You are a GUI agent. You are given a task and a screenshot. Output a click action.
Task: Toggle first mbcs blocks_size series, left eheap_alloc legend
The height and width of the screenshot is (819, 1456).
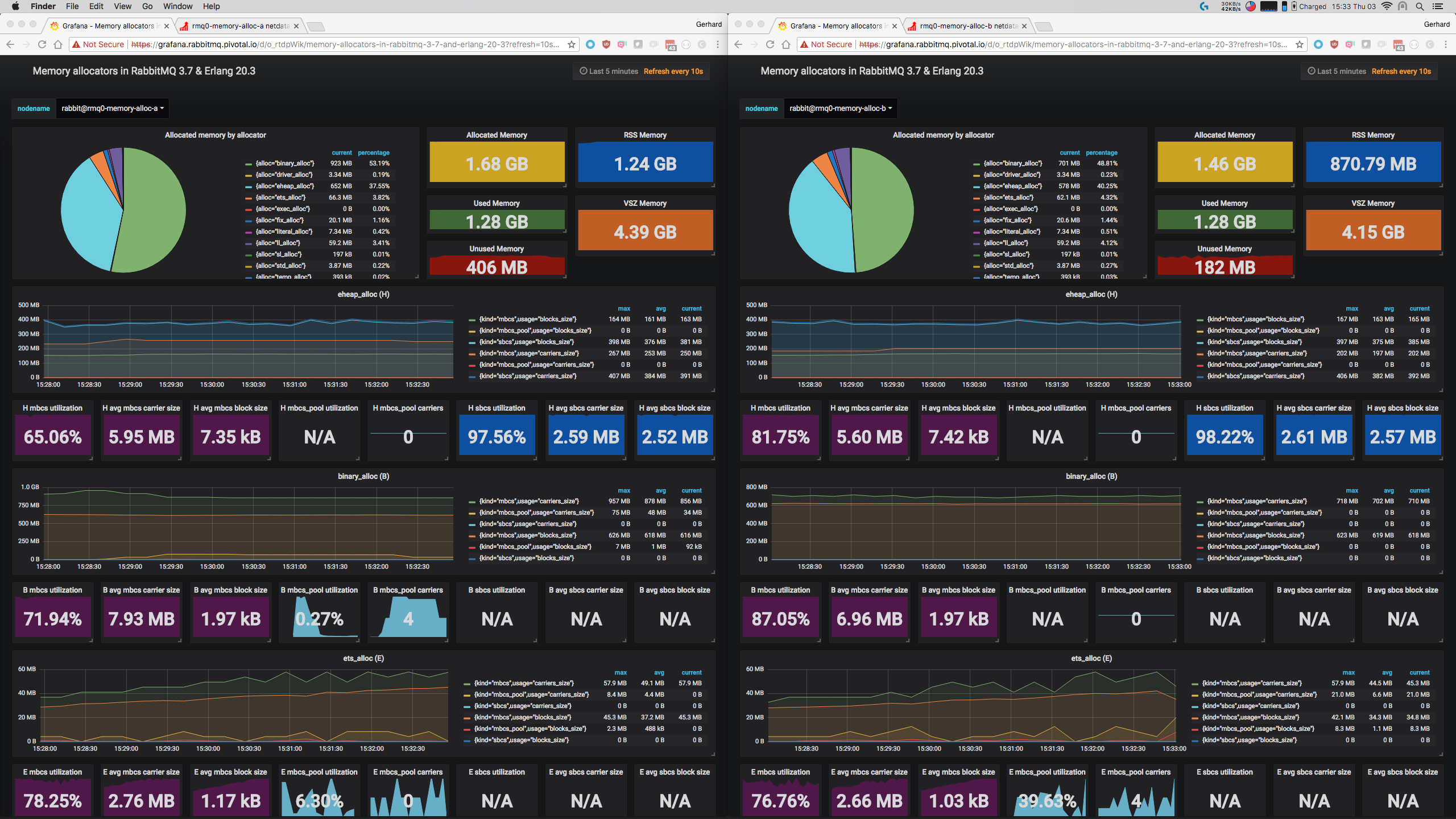click(x=528, y=319)
